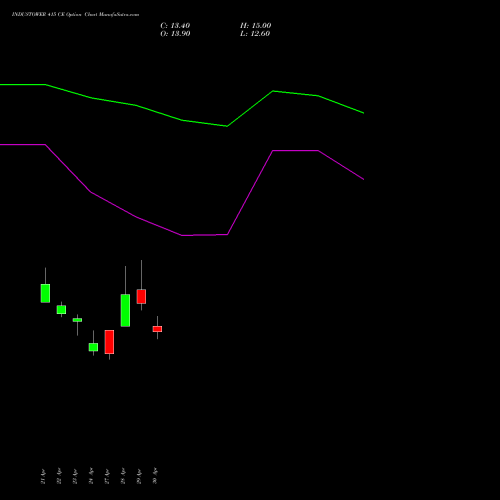Click the small green candlestick for 23 Apr

coord(77,320)
